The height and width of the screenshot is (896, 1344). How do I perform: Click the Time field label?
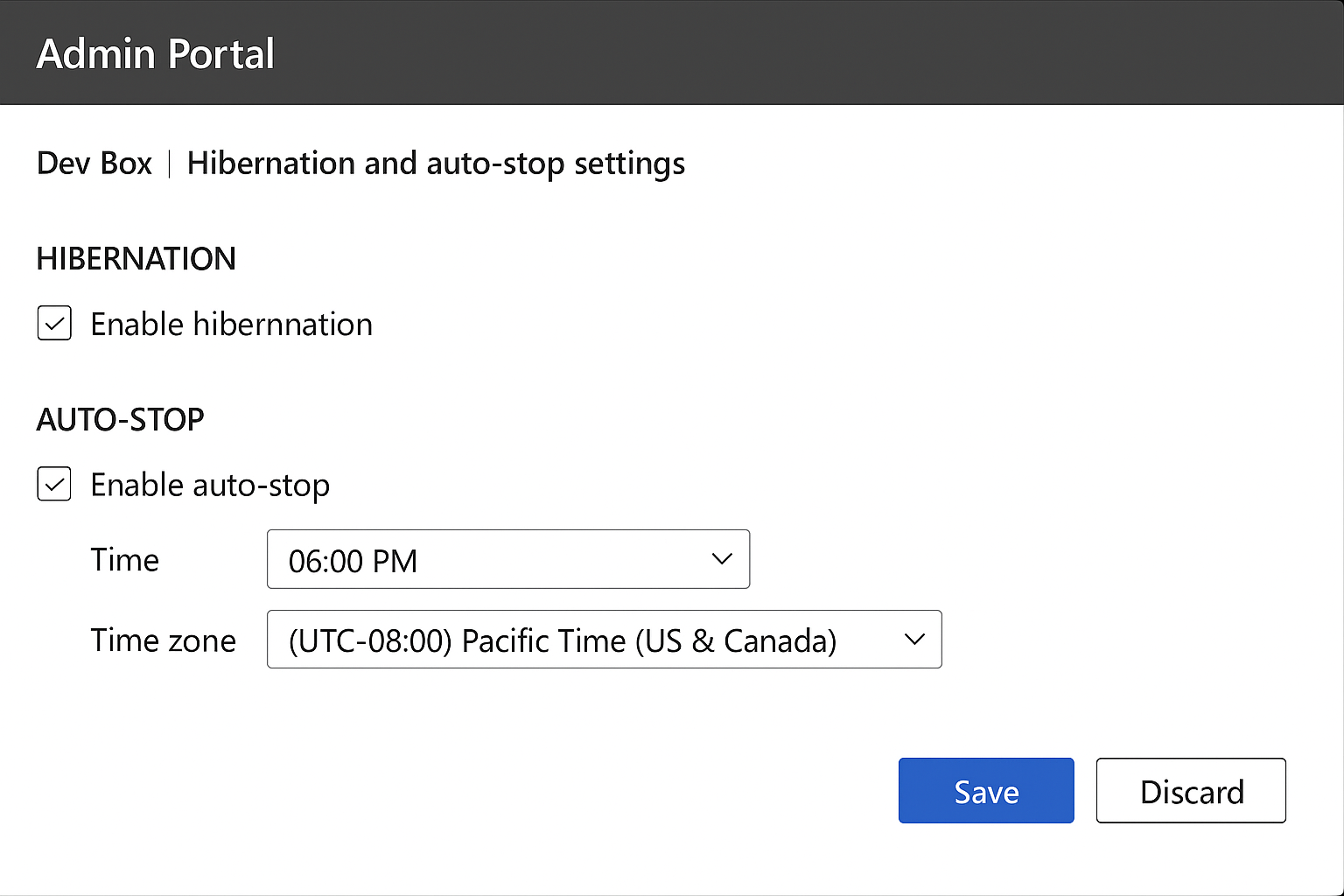(124, 559)
